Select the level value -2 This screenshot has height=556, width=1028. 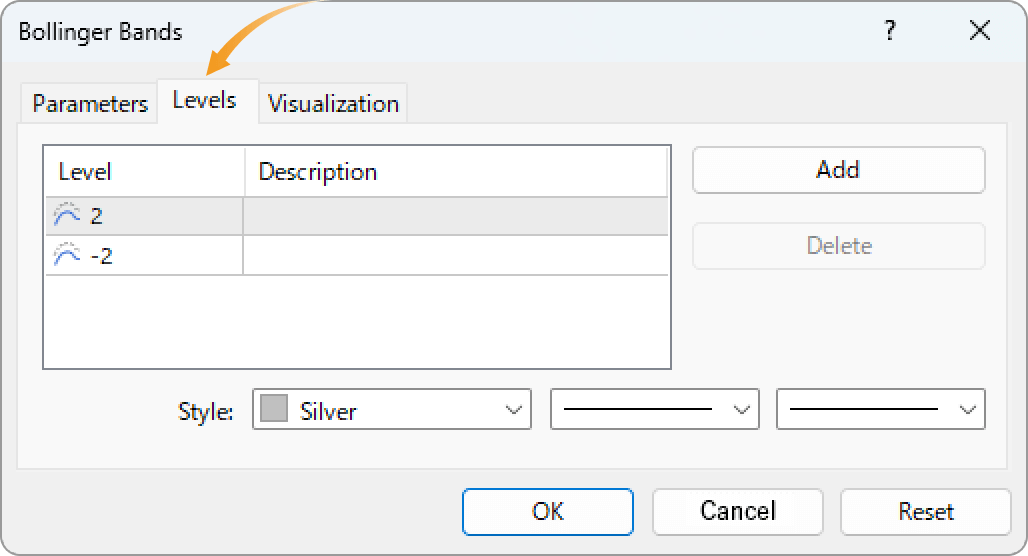(101, 256)
